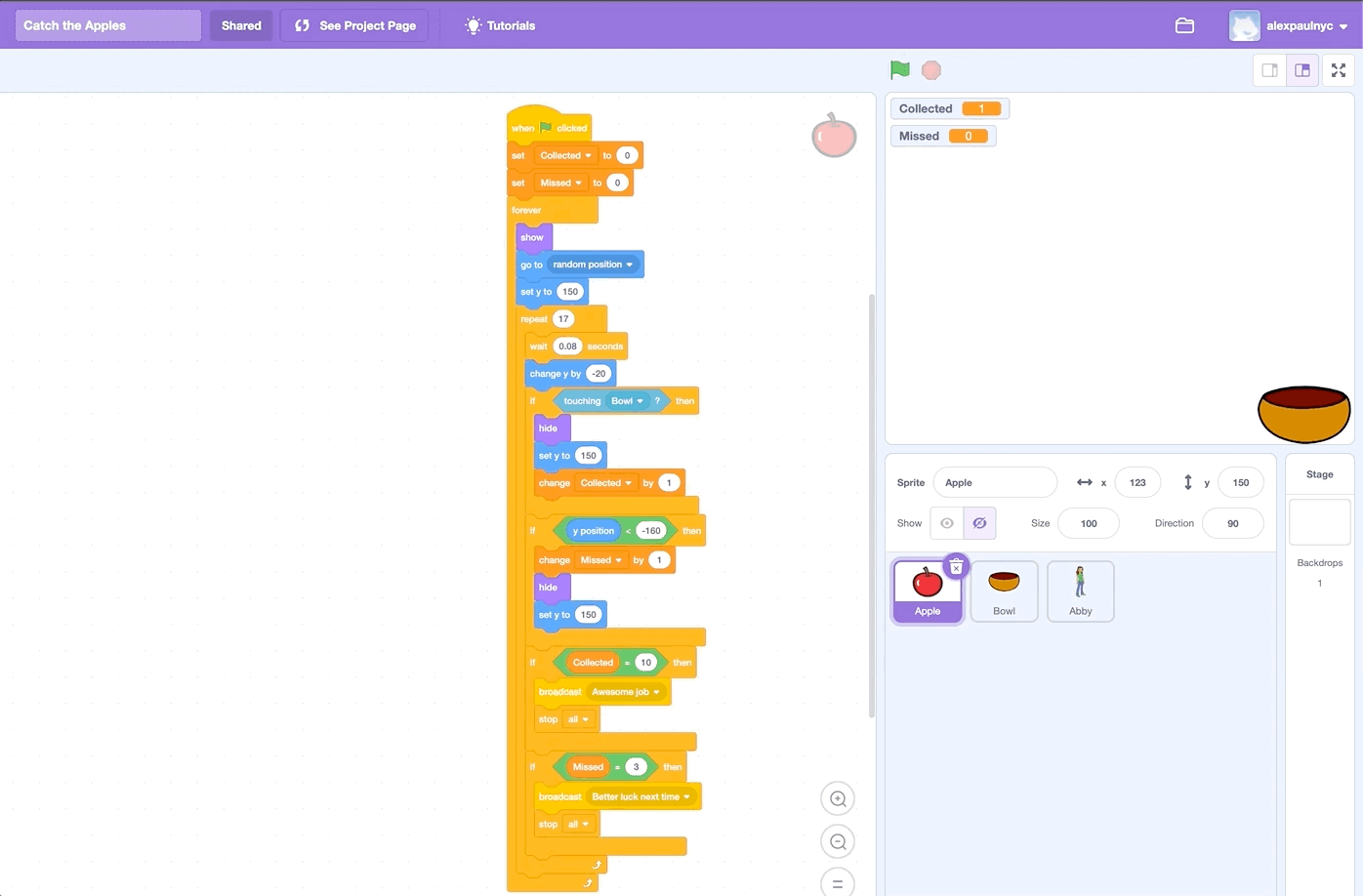
Task: Zoom in on the code workspace
Action: click(x=838, y=798)
